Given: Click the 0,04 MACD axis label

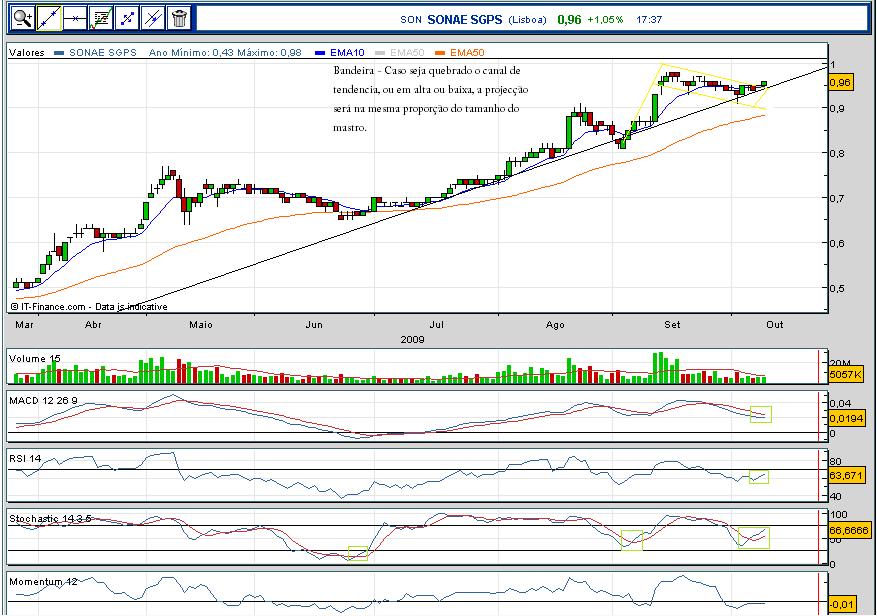Looking at the screenshot, I should click(x=841, y=403).
